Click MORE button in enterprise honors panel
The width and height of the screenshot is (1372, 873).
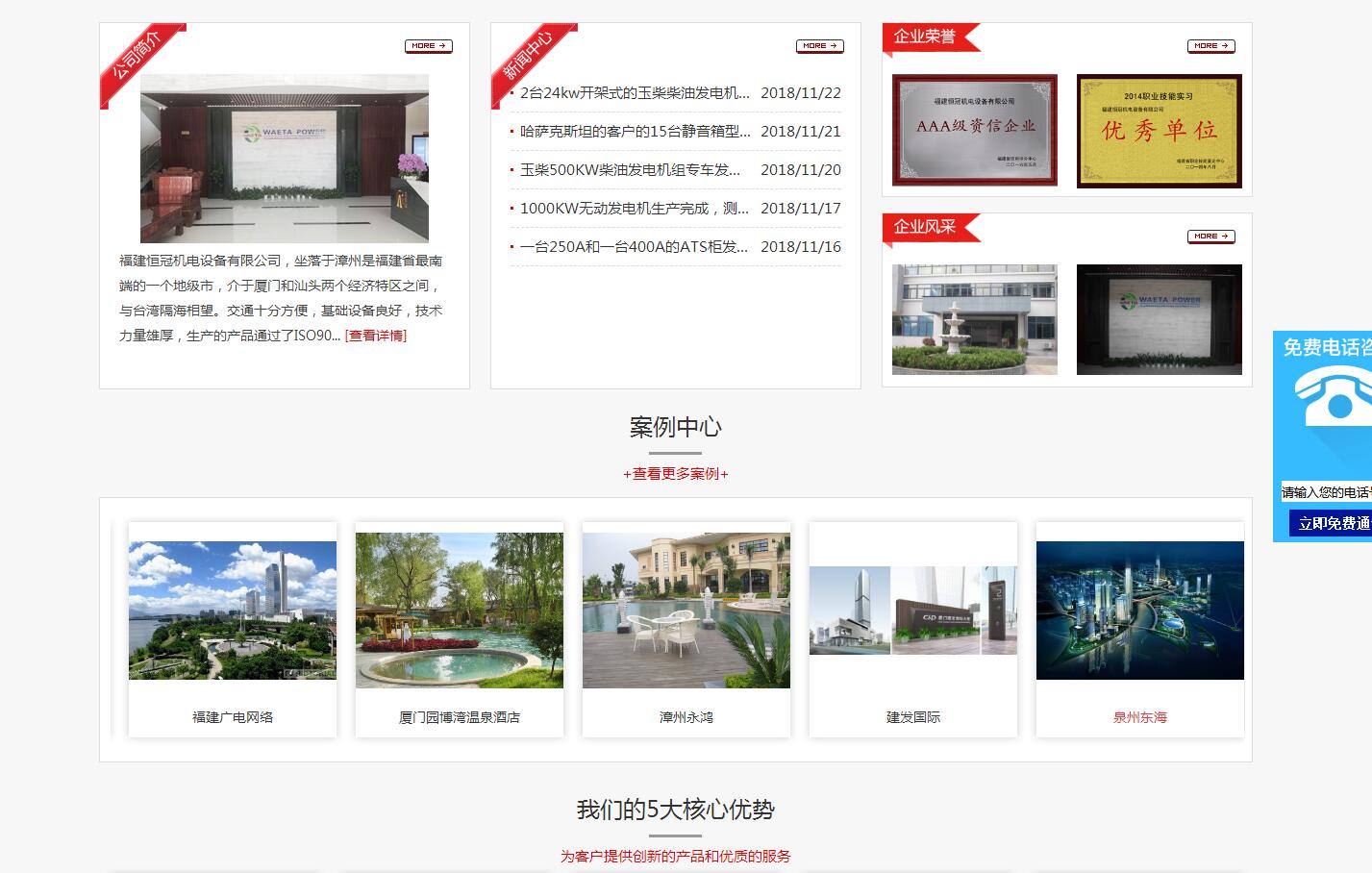point(1210,46)
